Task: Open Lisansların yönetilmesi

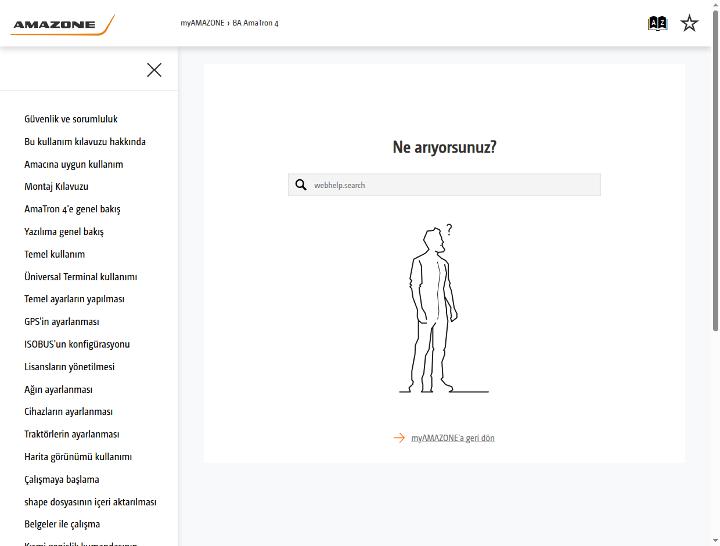Action: [69, 366]
